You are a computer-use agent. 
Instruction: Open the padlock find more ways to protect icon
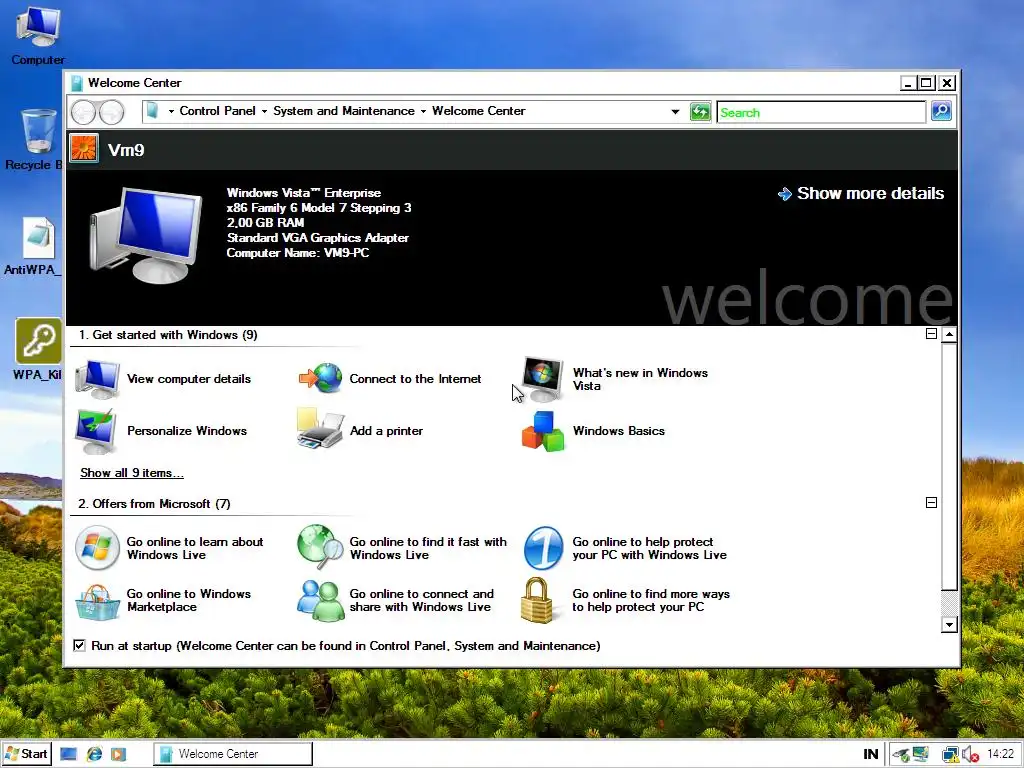click(537, 600)
